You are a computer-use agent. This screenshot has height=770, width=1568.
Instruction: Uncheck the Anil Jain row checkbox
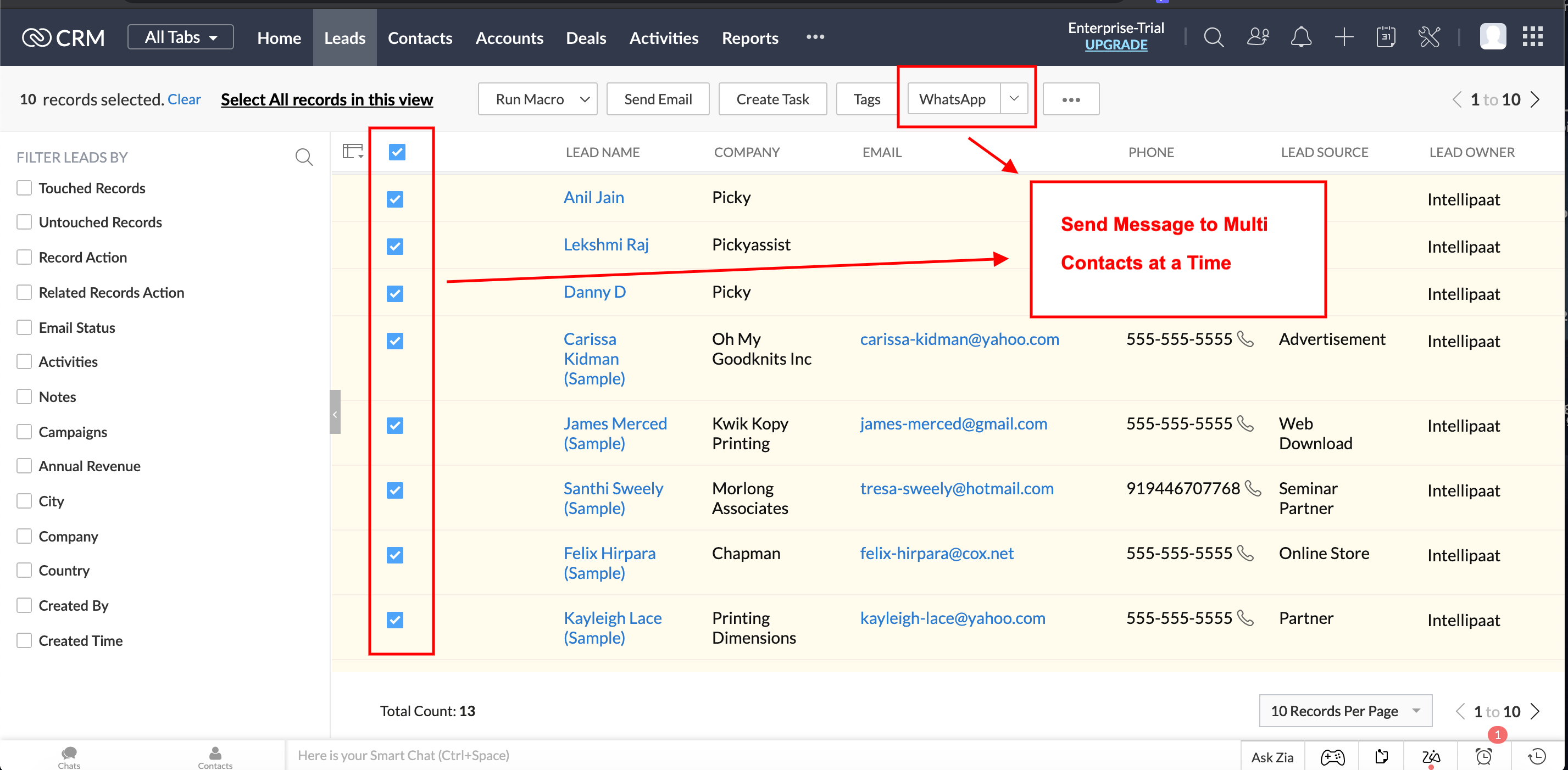[x=395, y=199]
